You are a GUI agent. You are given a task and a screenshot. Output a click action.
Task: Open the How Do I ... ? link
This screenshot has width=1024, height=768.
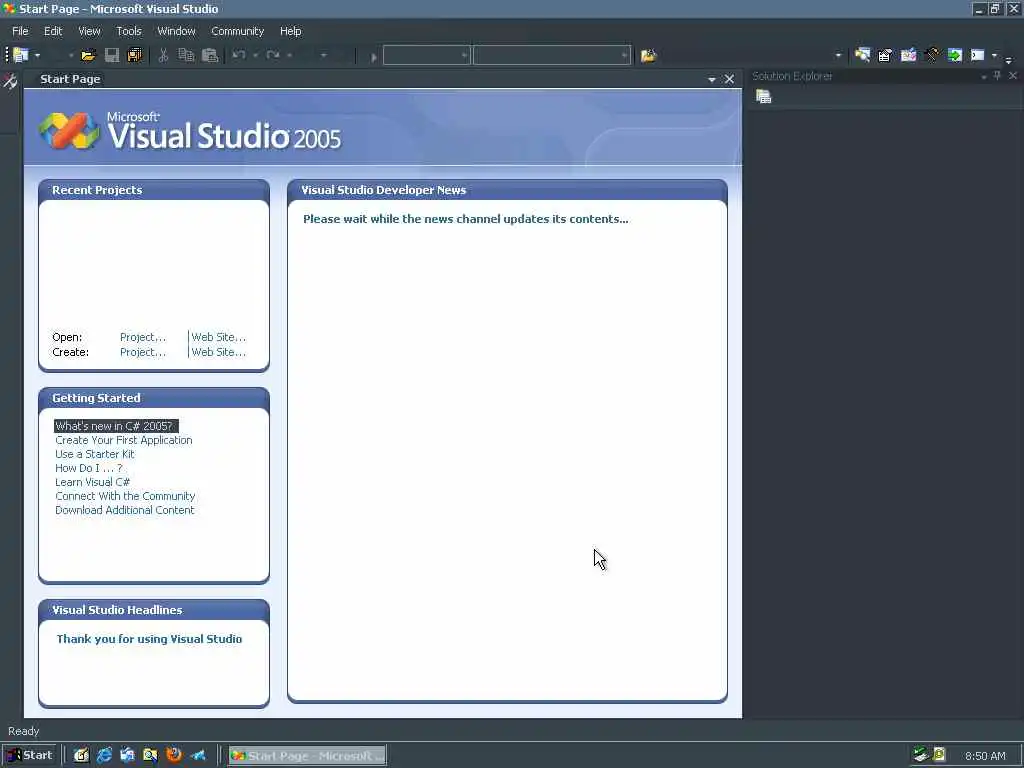[89, 468]
